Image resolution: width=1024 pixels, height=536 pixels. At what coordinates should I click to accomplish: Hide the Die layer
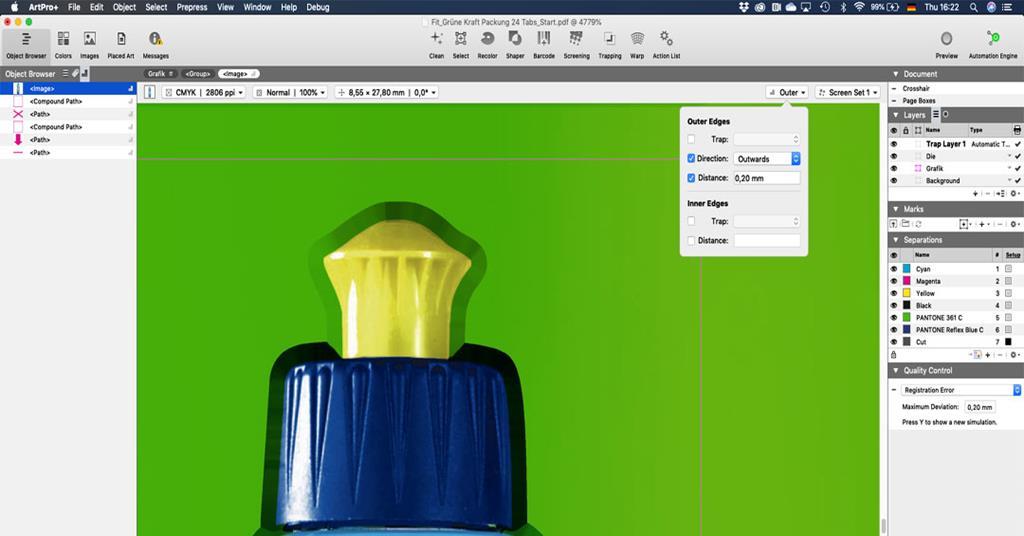(894, 156)
